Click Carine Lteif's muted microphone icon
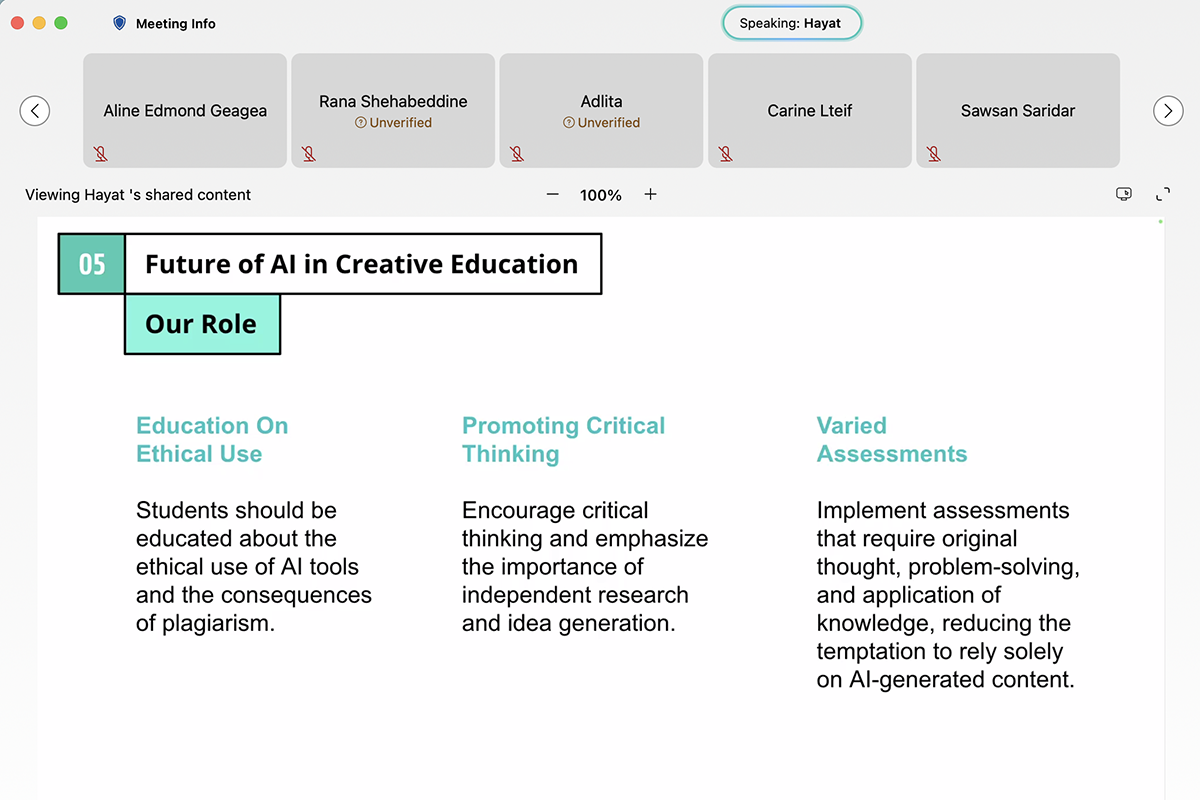 click(x=726, y=154)
